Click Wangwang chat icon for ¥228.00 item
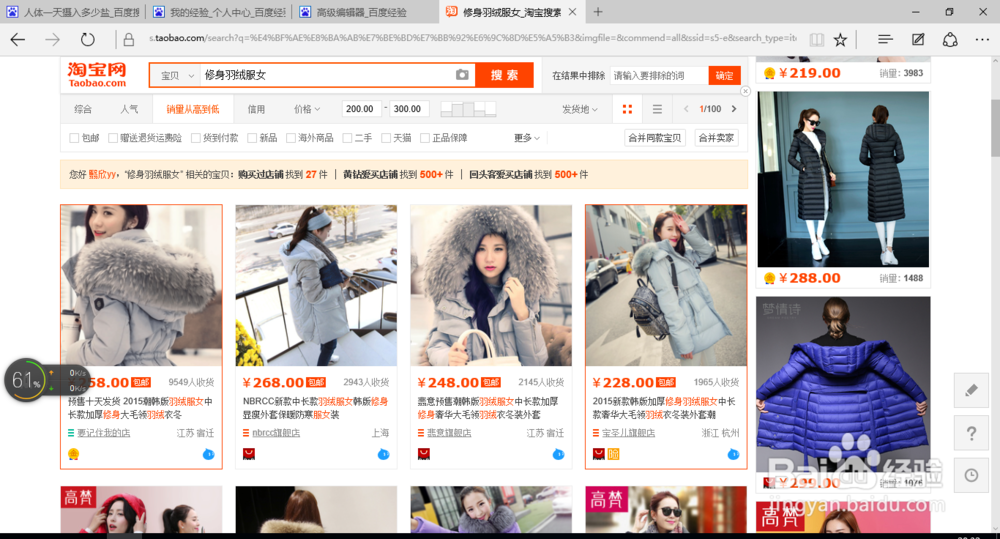Image resolution: width=1000 pixels, height=539 pixels. [733, 454]
